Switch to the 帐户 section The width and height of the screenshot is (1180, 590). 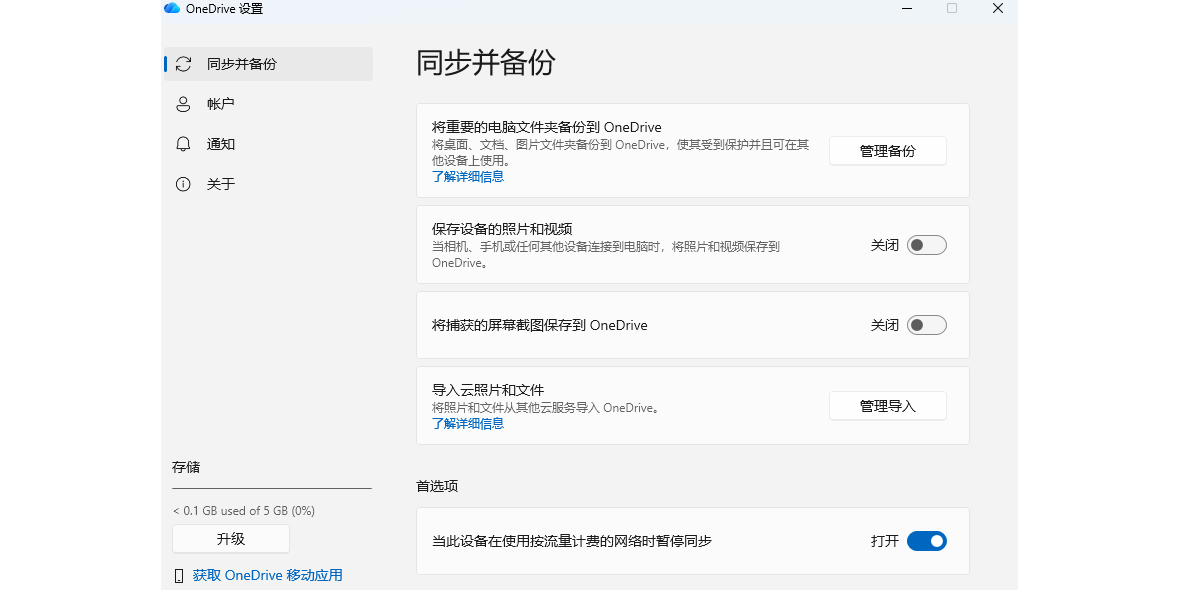269,104
